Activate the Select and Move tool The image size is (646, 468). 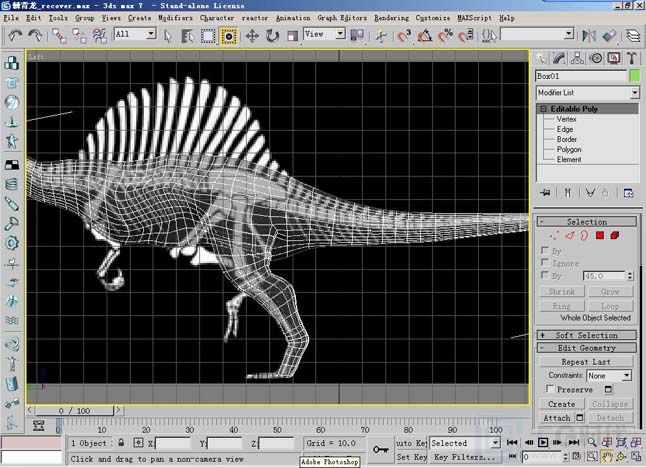tap(252, 36)
